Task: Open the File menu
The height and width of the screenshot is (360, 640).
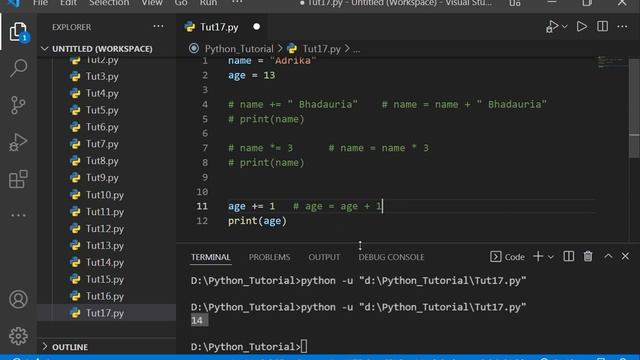Action: coord(40,3)
